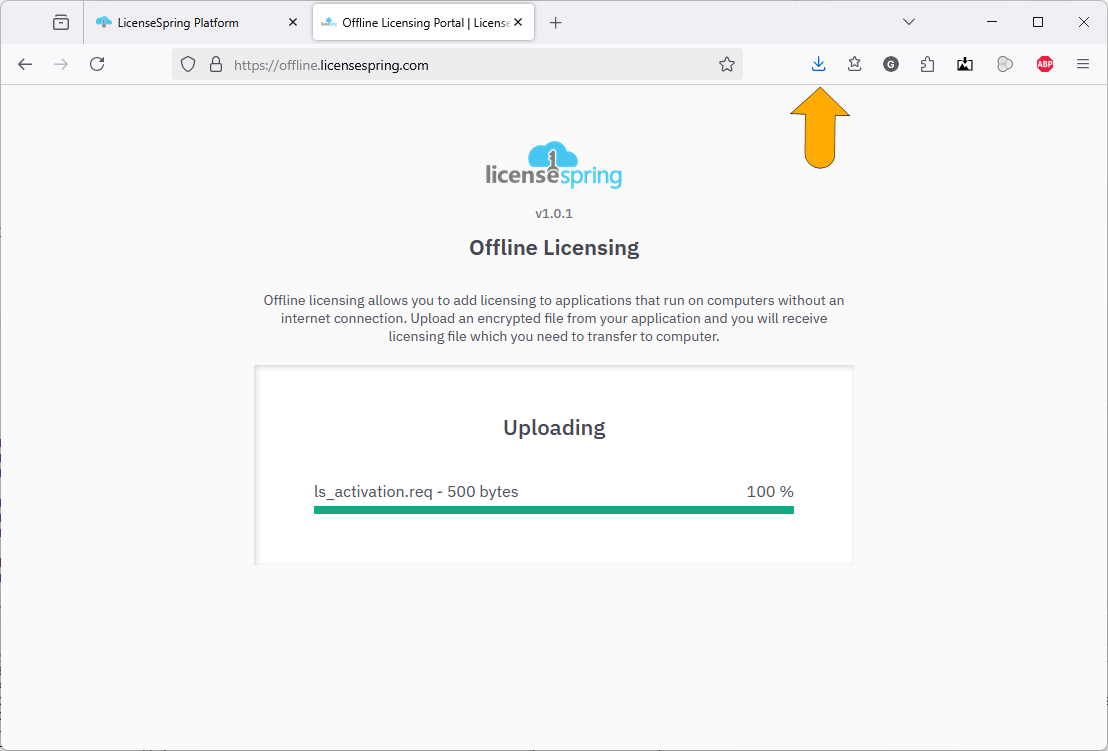View site security padlock info
1108x751 pixels.
(x=216, y=65)
